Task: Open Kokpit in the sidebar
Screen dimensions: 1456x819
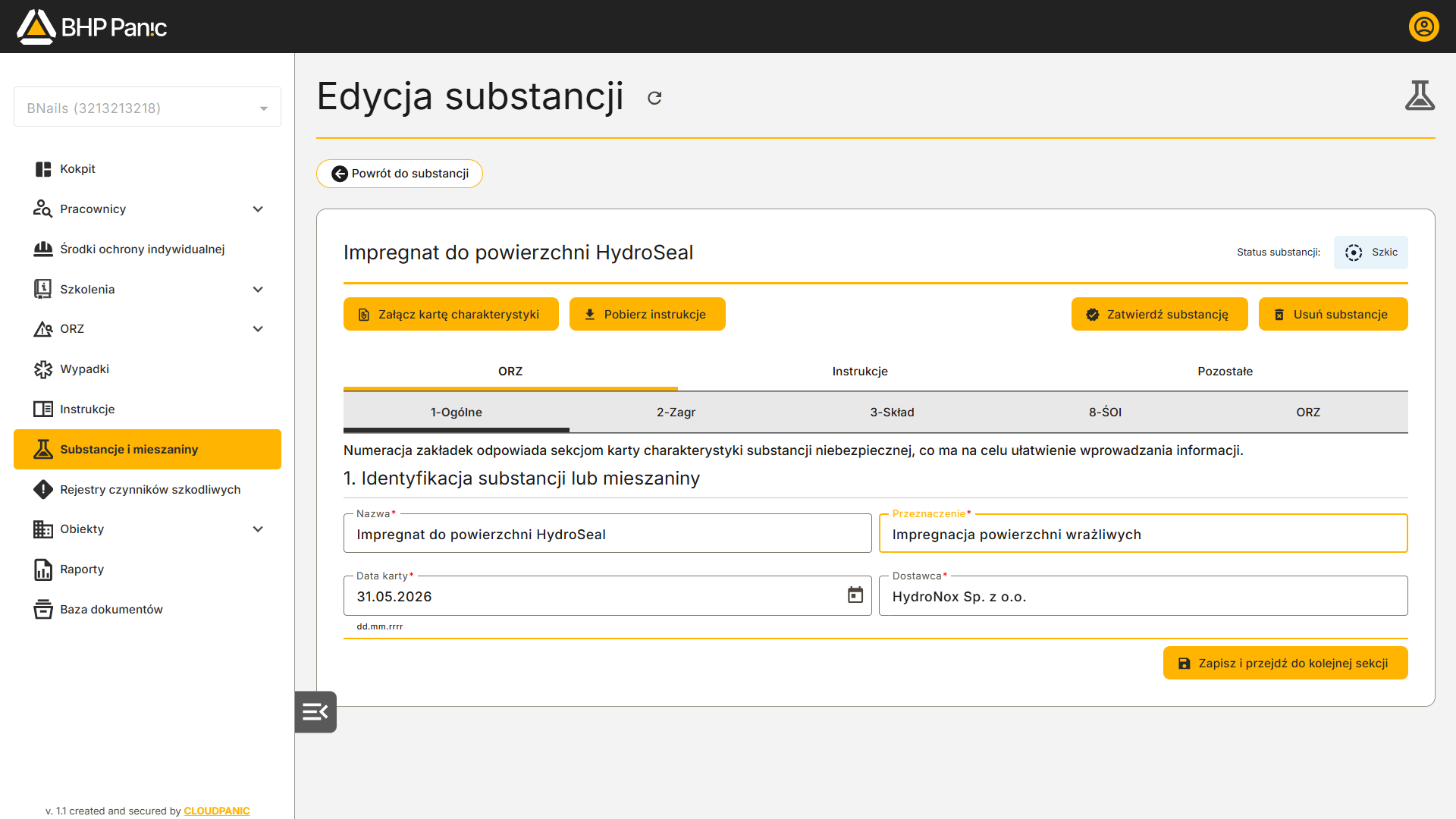Action: 147,169
